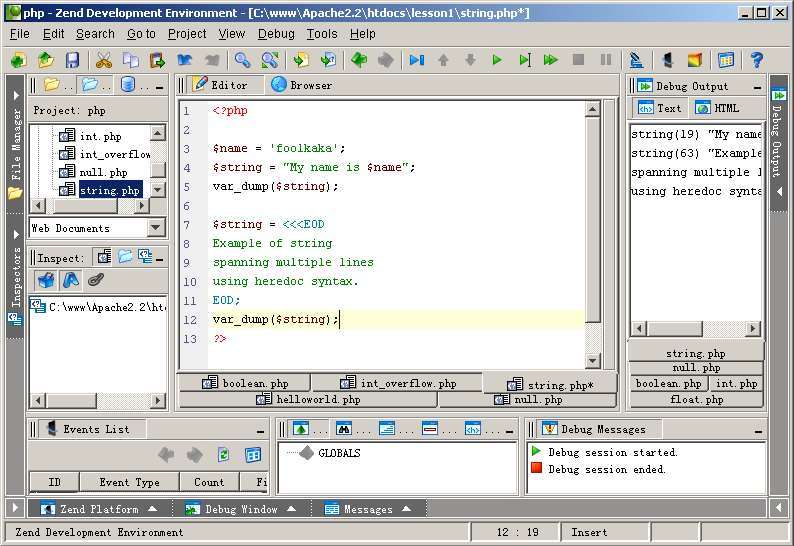
Task: Click the green Run play icon
Action: 497,60
